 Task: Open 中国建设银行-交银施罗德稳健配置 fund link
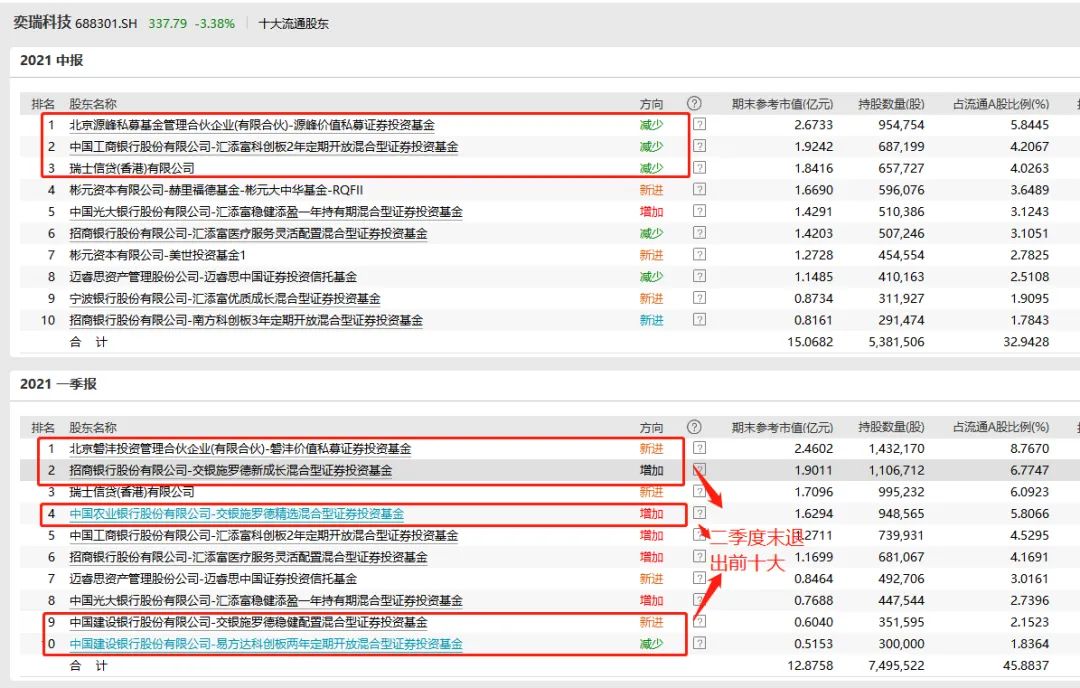click(x=248, y=622)
